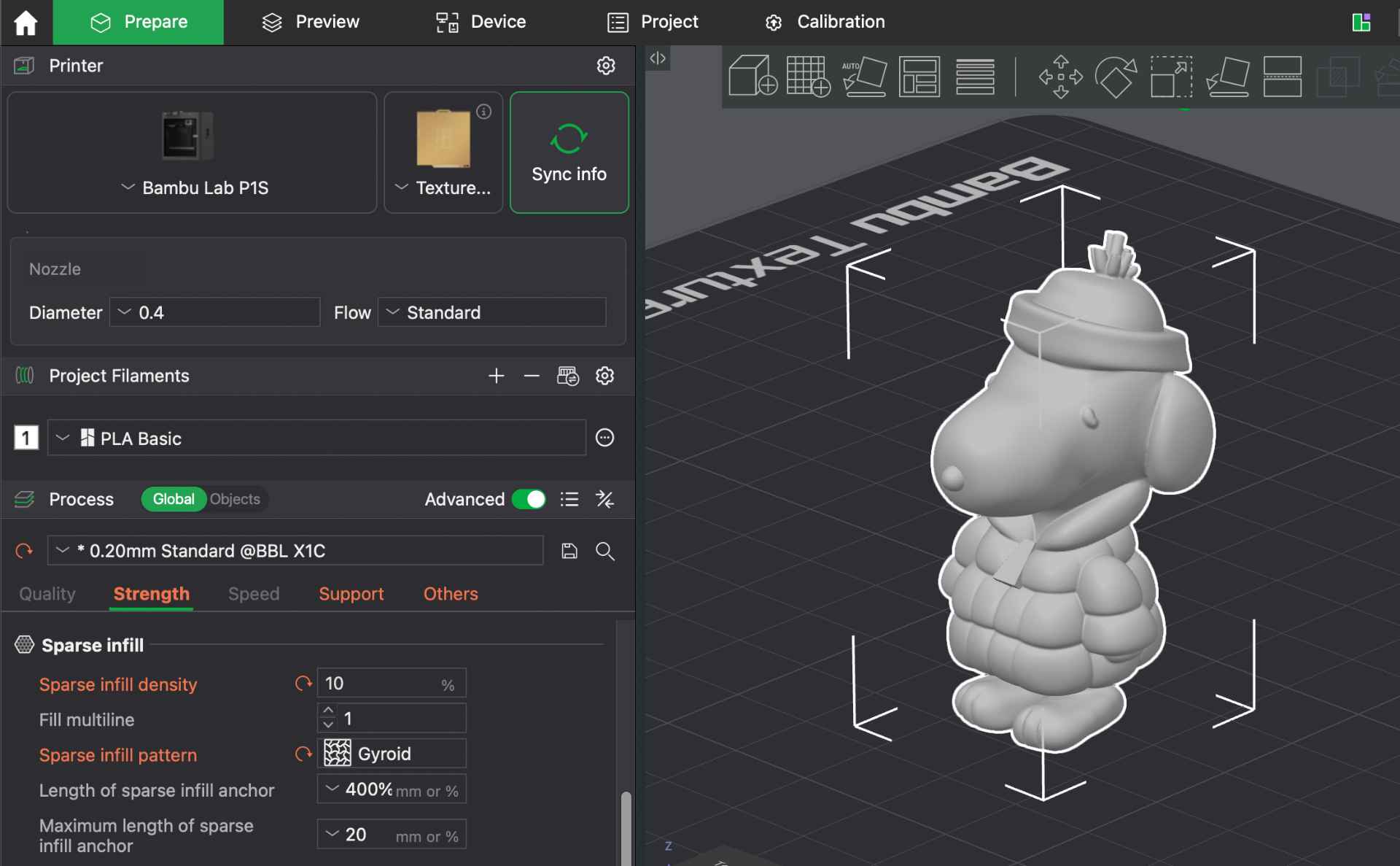This screenshot has height=866, width=1400.
Task: Save the process preset
Action: pos(569,551)
